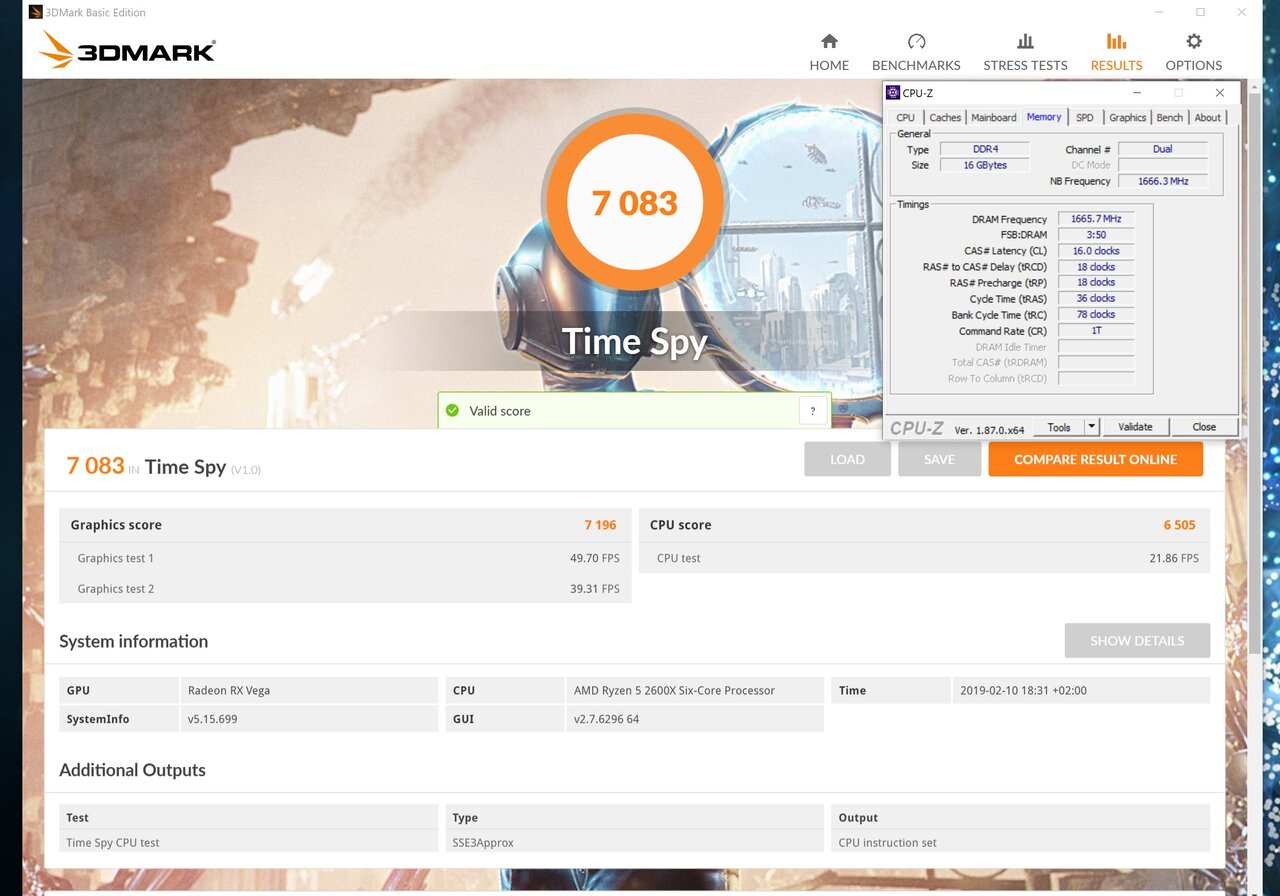Image resolution: width=1280 pixels, height=896 pixels.
Task: Open the Benchmarks gauge section
Action: tap(916, 52)
